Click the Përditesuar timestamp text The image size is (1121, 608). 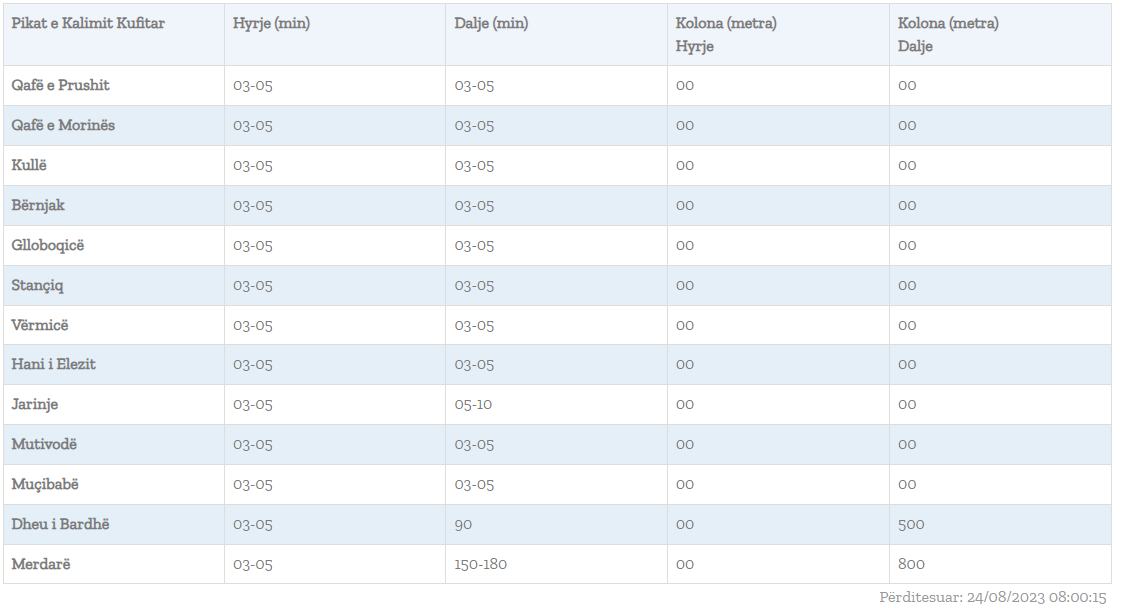click(x=993, y=598)
